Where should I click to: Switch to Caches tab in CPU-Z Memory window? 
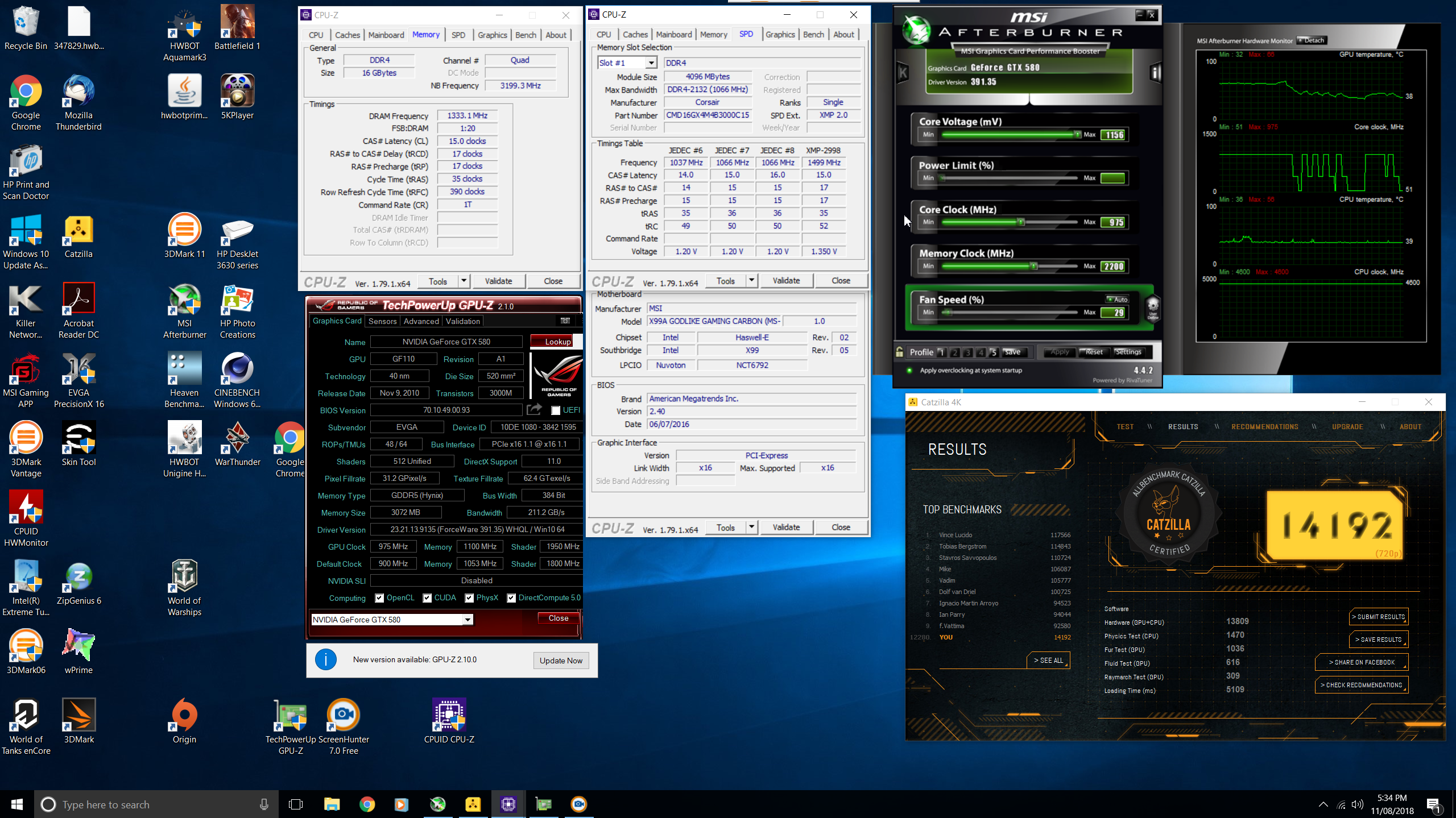point(347,35)
